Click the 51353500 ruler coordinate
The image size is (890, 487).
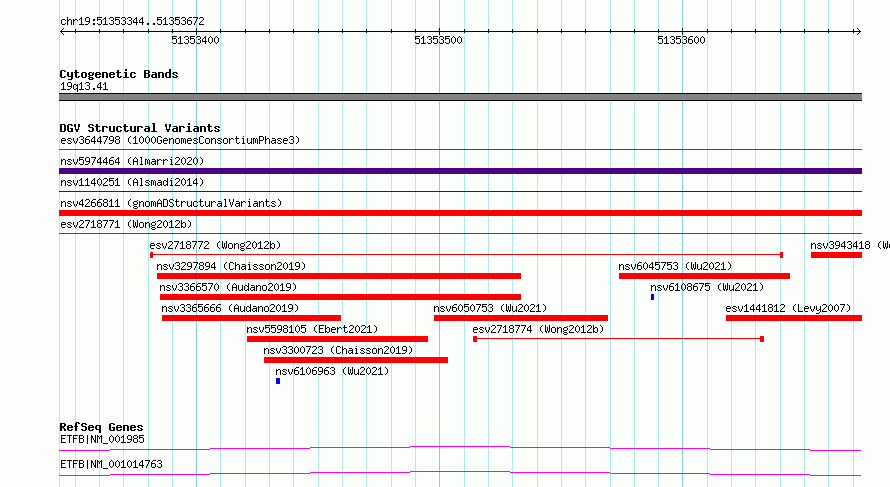coord(438,40)
